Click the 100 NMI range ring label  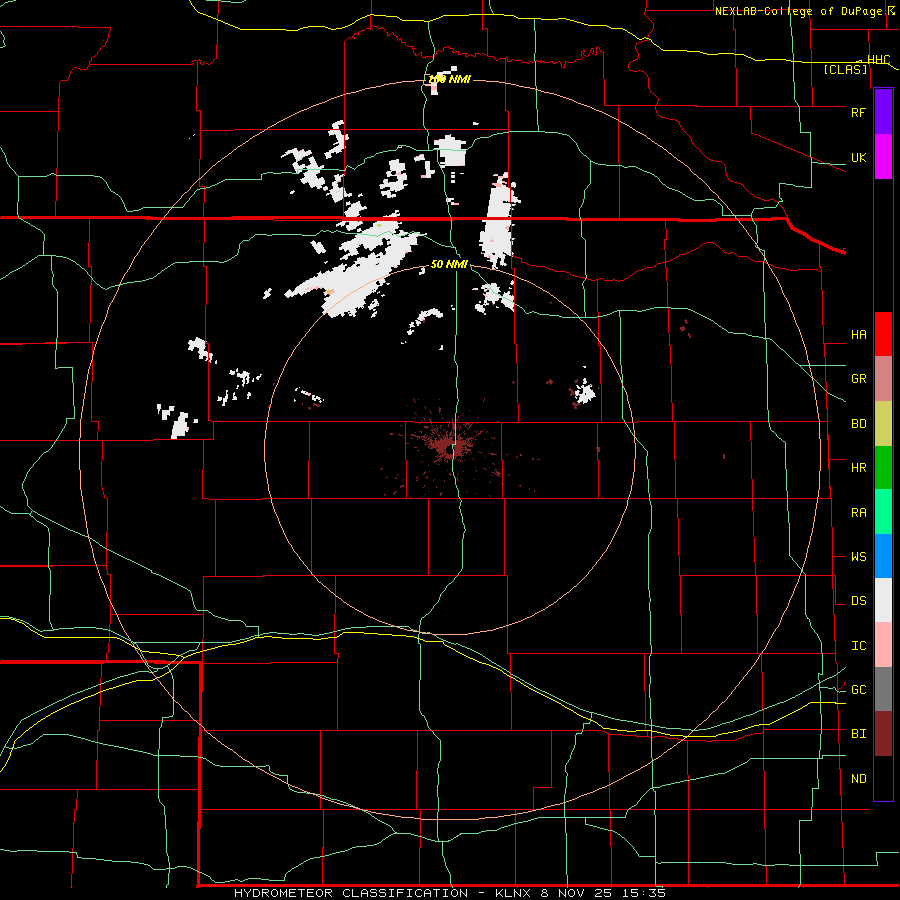(449, 79)
